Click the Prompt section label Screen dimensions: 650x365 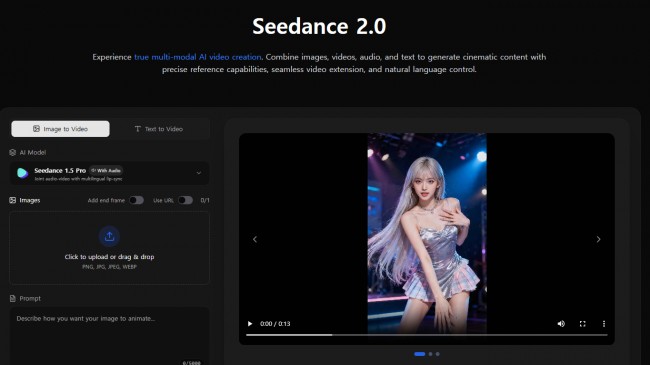(x=30, y=299)
